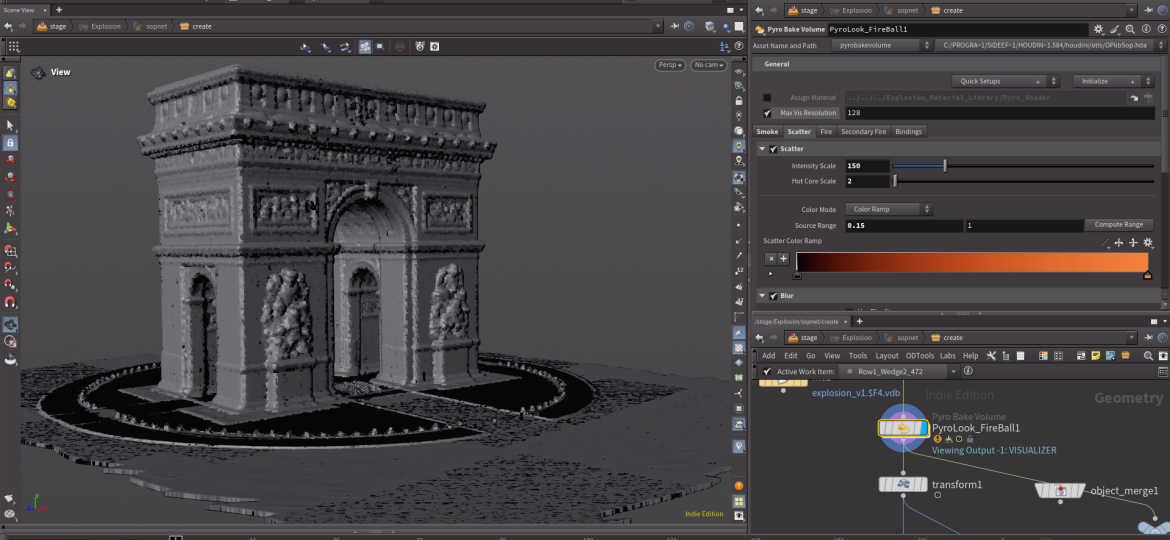Open the node help question mark icon
Image resolution: width=1170 pixels, height=540 pixels.
tap(1160, 30)
